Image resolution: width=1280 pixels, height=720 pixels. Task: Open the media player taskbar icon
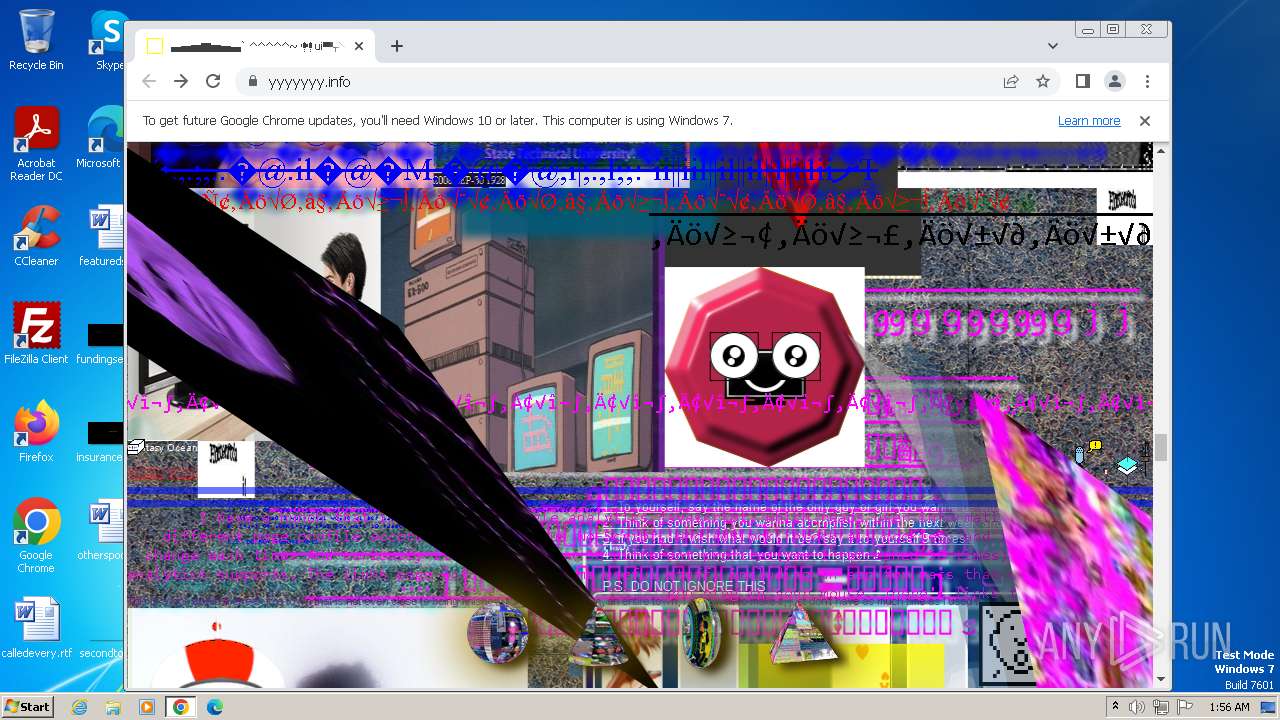[x=147, y=707]
